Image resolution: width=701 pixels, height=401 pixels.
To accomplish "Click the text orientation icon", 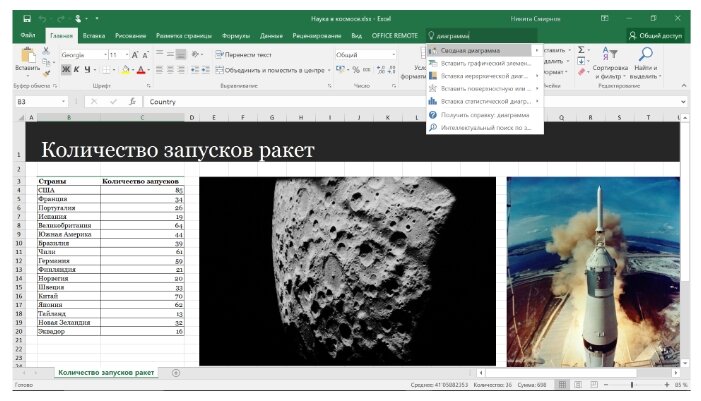I will pos(195,55).
